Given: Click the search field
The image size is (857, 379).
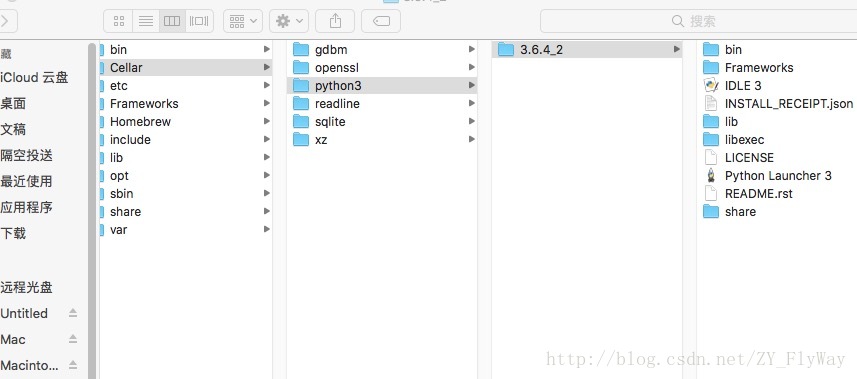Looking at the screenshot, I should click(x=698, y=21).
